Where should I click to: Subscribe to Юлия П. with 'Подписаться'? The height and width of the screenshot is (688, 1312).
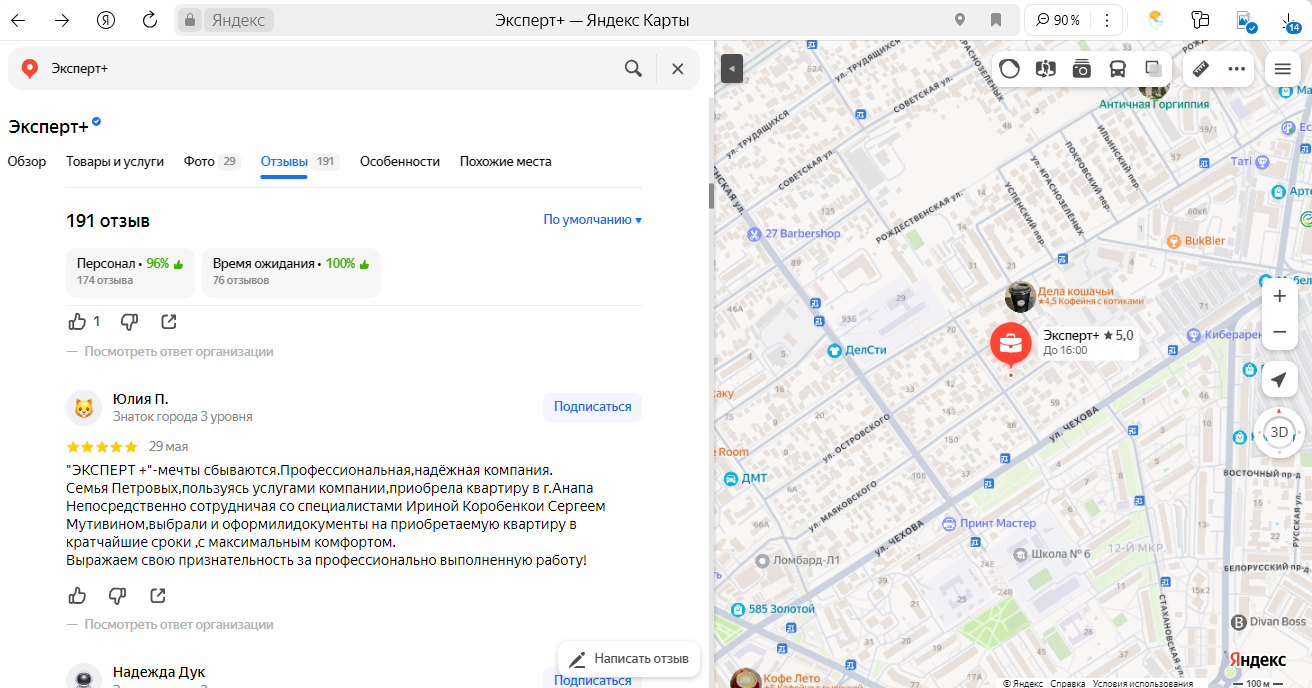[x=592, y=407]
